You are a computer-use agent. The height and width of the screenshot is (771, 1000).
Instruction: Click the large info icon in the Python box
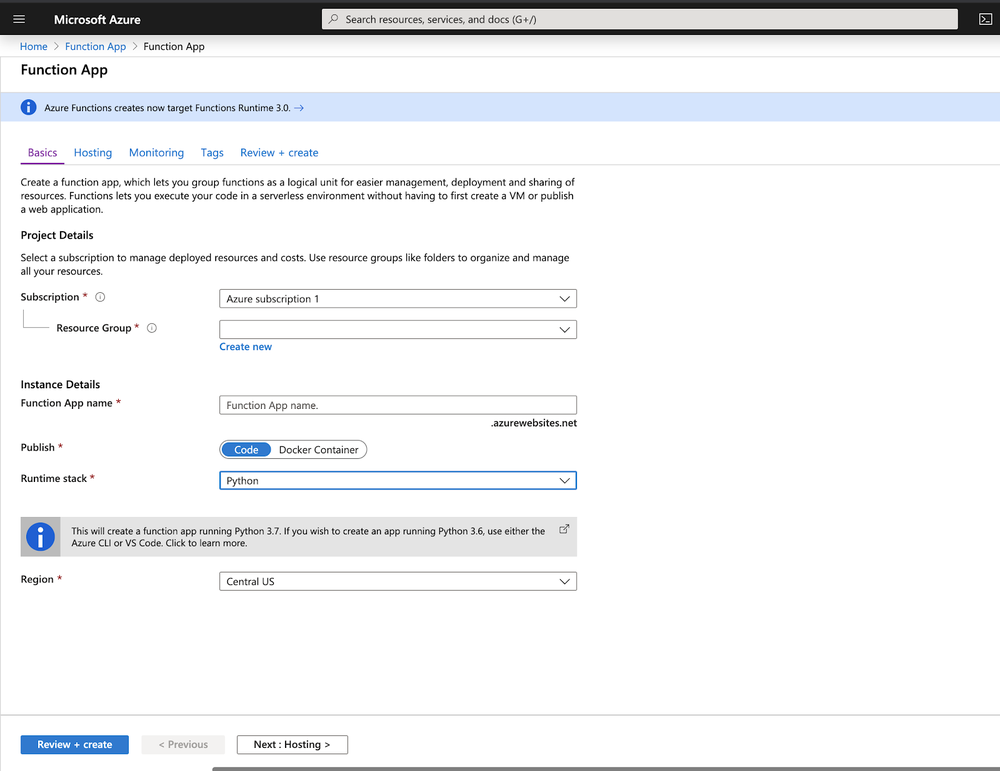pos(40,536)
